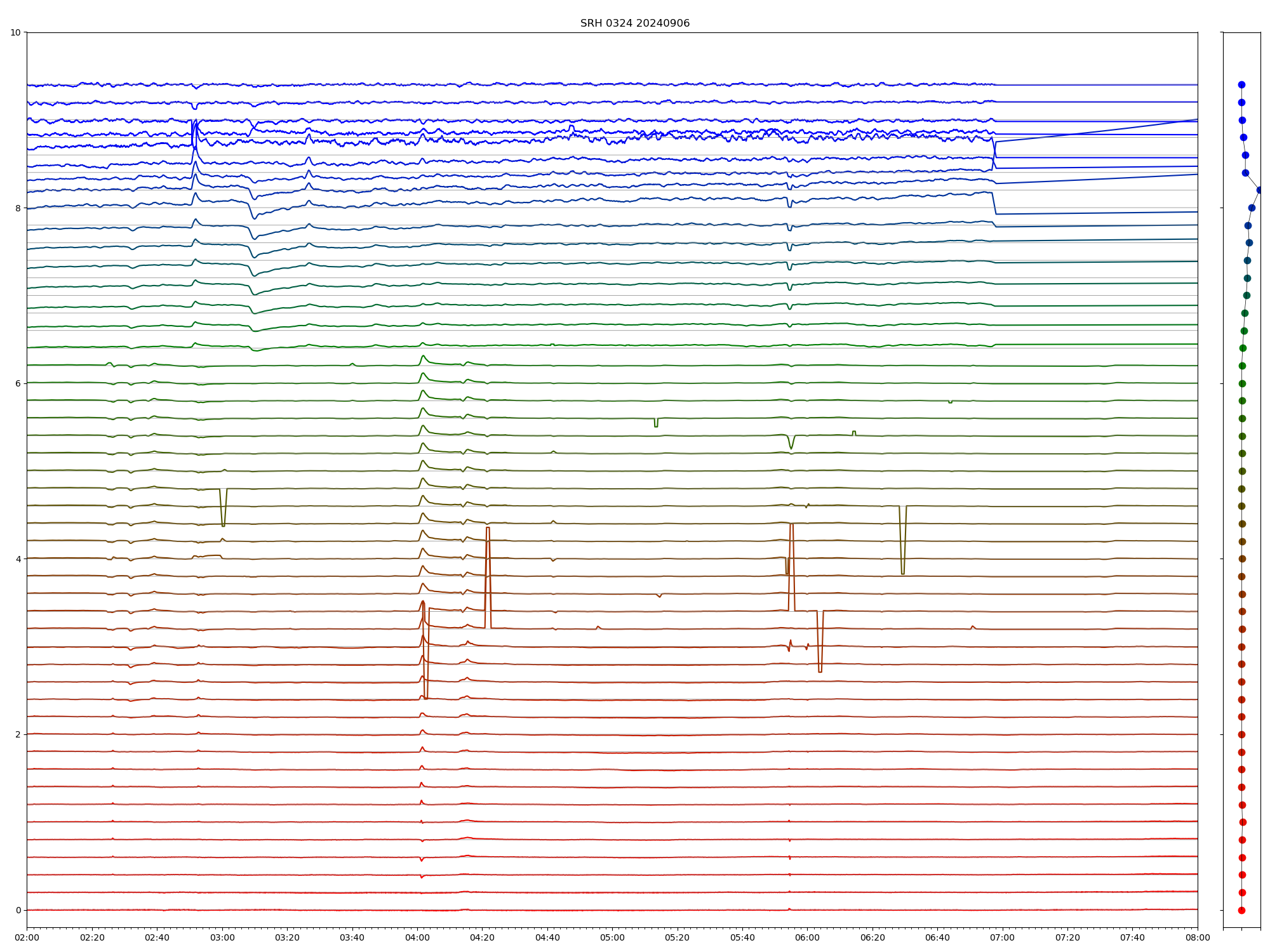Click the 05:00 time axis label
This screenshot has height=952, width=1270.
(612, 937)
